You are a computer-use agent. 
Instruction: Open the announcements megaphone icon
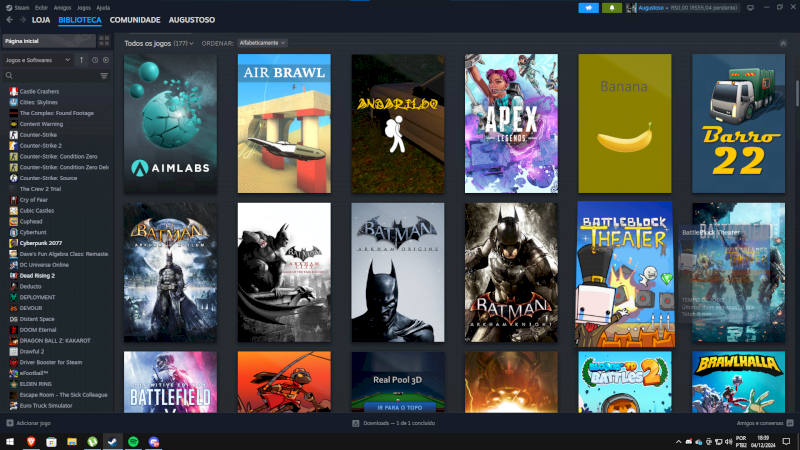pos(588,8)
